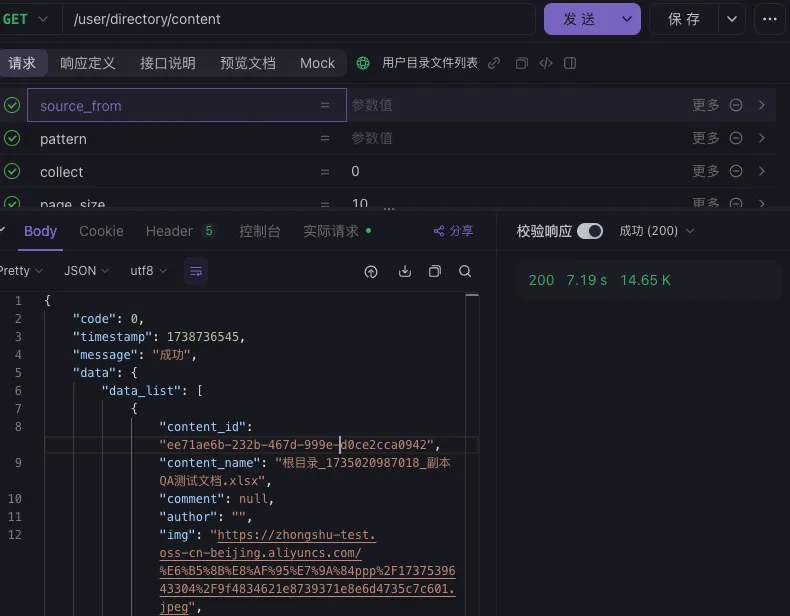The width and height of the screenshot is (790, 616).
Task: Toggle the 校验响应 switch
Action: (590, 231)
